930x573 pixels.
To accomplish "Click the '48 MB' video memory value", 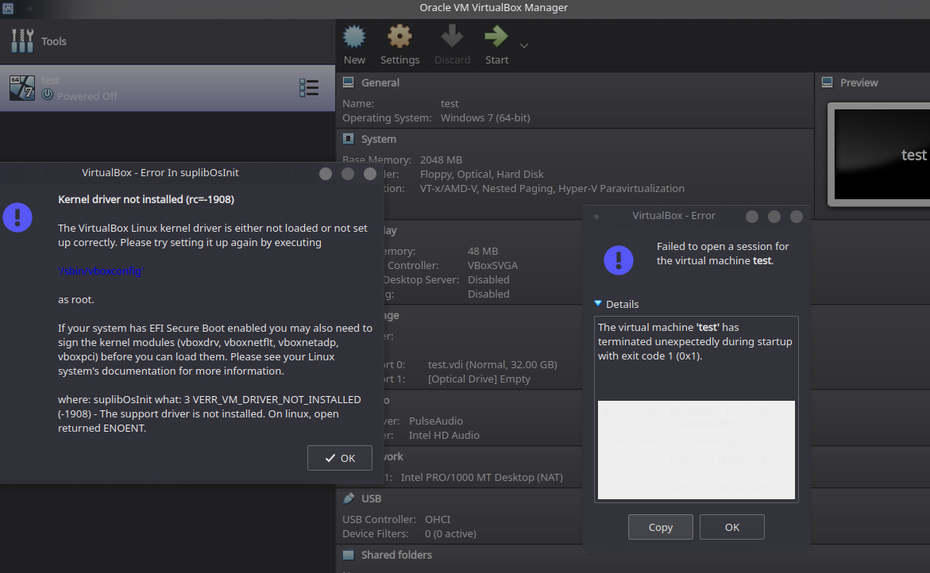I will coord(483,251).
